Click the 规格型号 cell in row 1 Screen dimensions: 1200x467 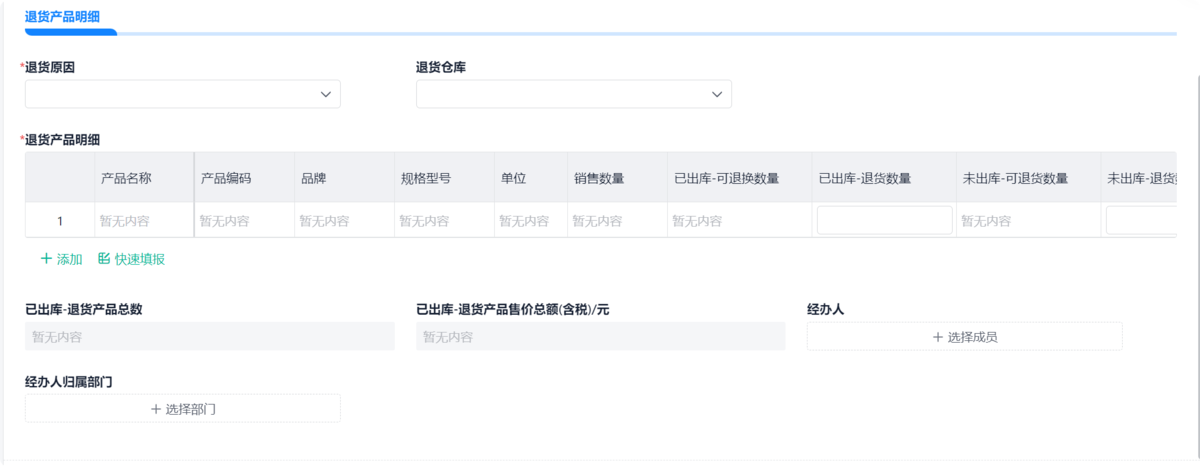[444, 221]
